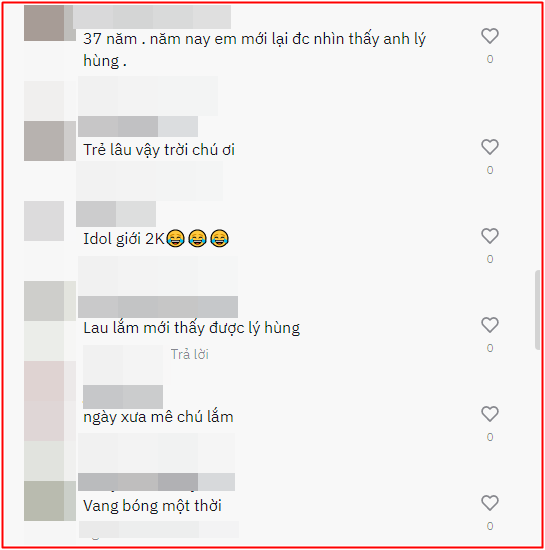Click the comments vertical scrollbar thumb
545x550 pixels.
[x=537, y=310]
